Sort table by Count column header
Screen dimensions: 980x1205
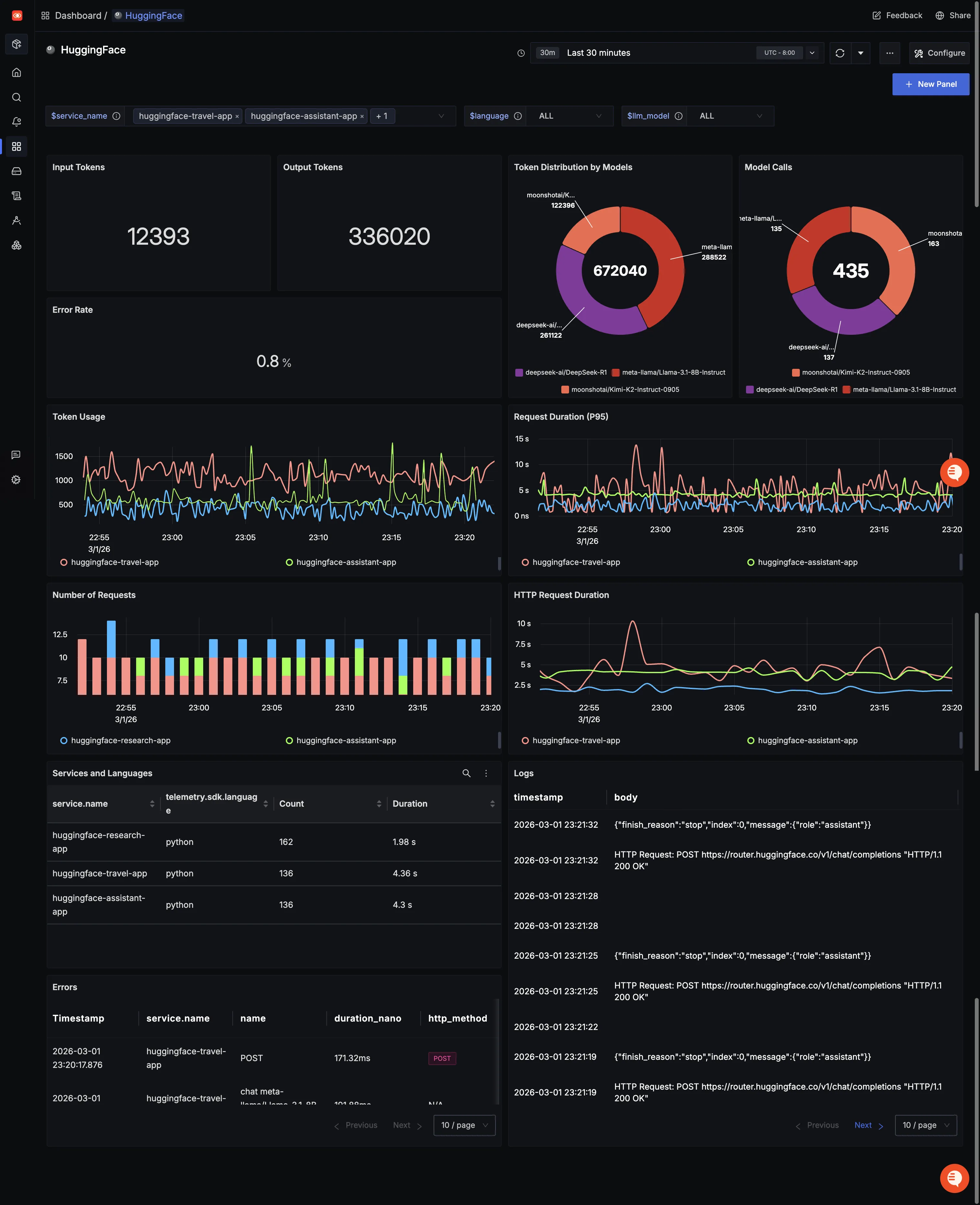(291, 804)
